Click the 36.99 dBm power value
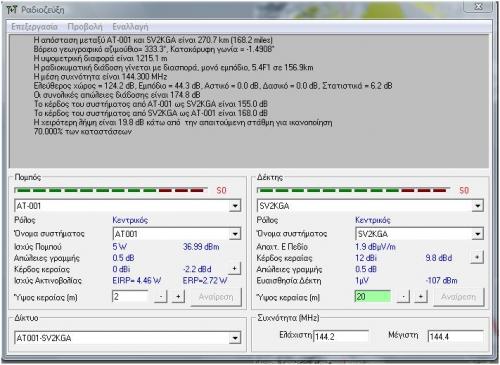Image resolution: width=500 pixels, height=365 pixels. point(201,247)
